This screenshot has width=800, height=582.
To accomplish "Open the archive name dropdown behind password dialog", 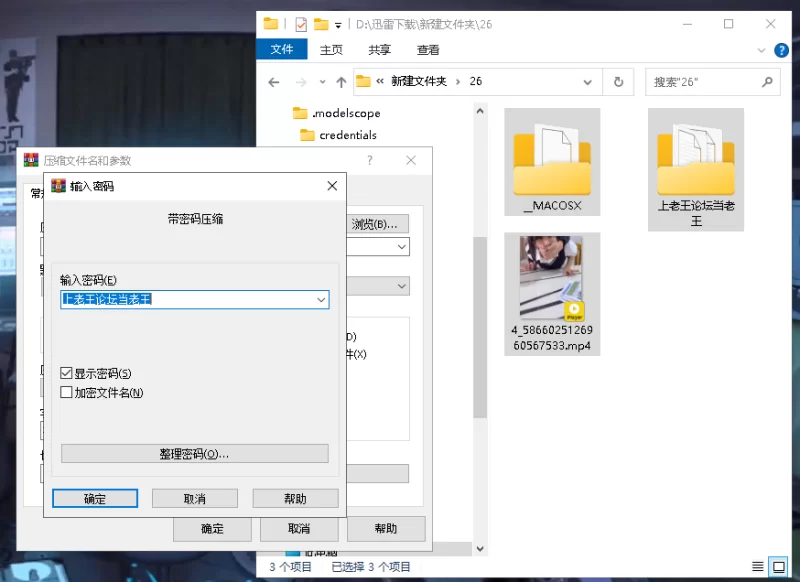I will [402, 247].
